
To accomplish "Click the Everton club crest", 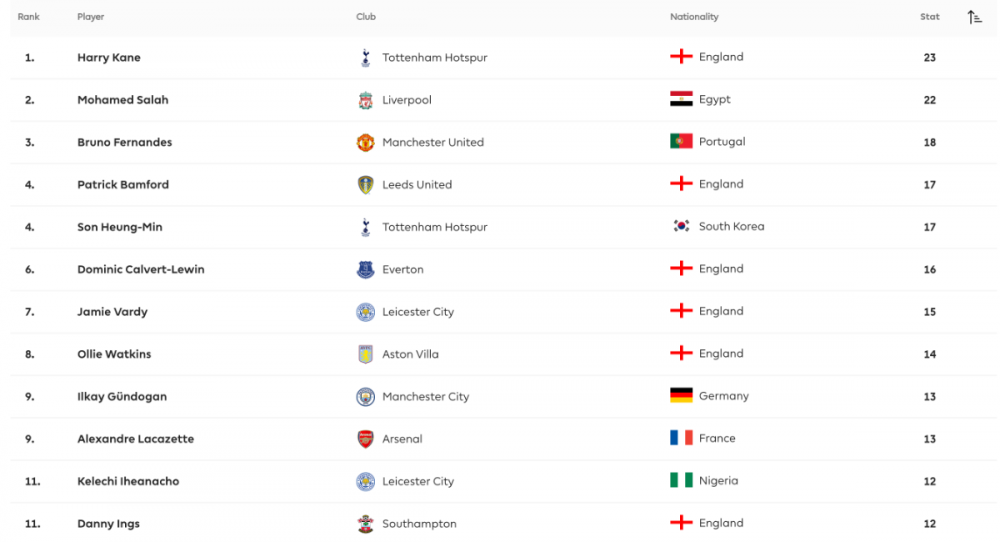I will click(x=365, y=270).
